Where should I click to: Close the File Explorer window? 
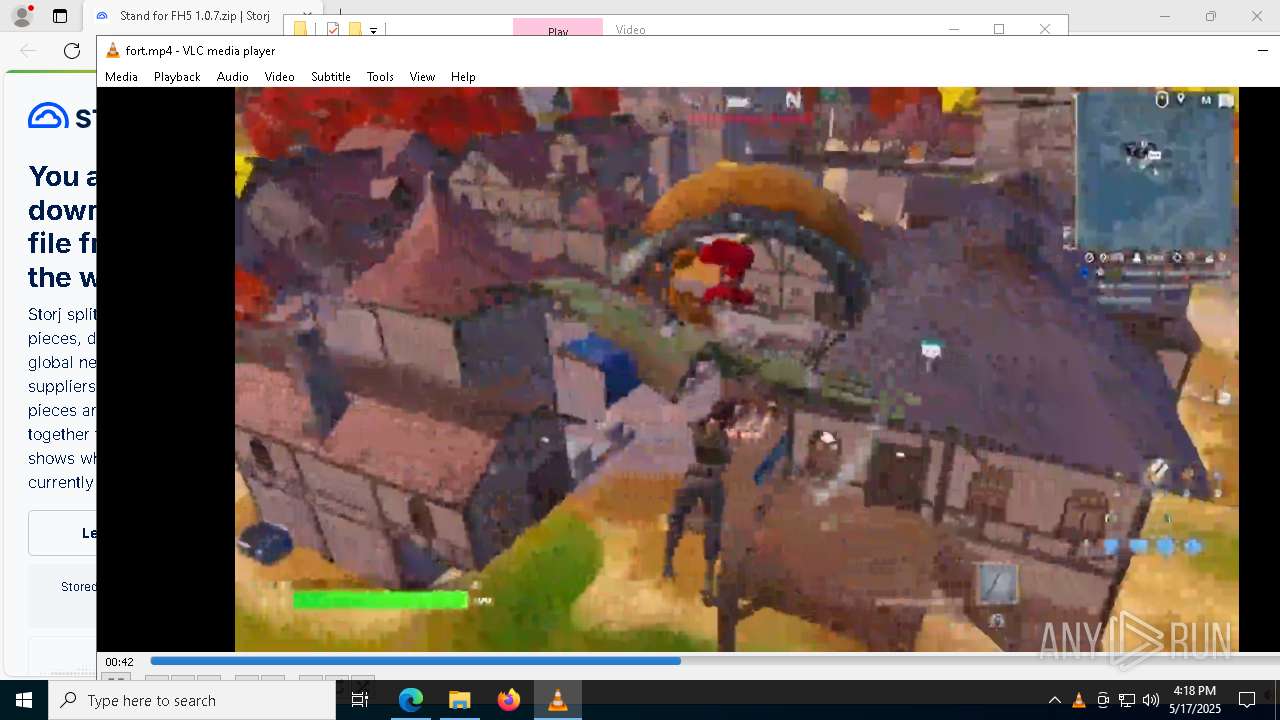click(1044, 29)
